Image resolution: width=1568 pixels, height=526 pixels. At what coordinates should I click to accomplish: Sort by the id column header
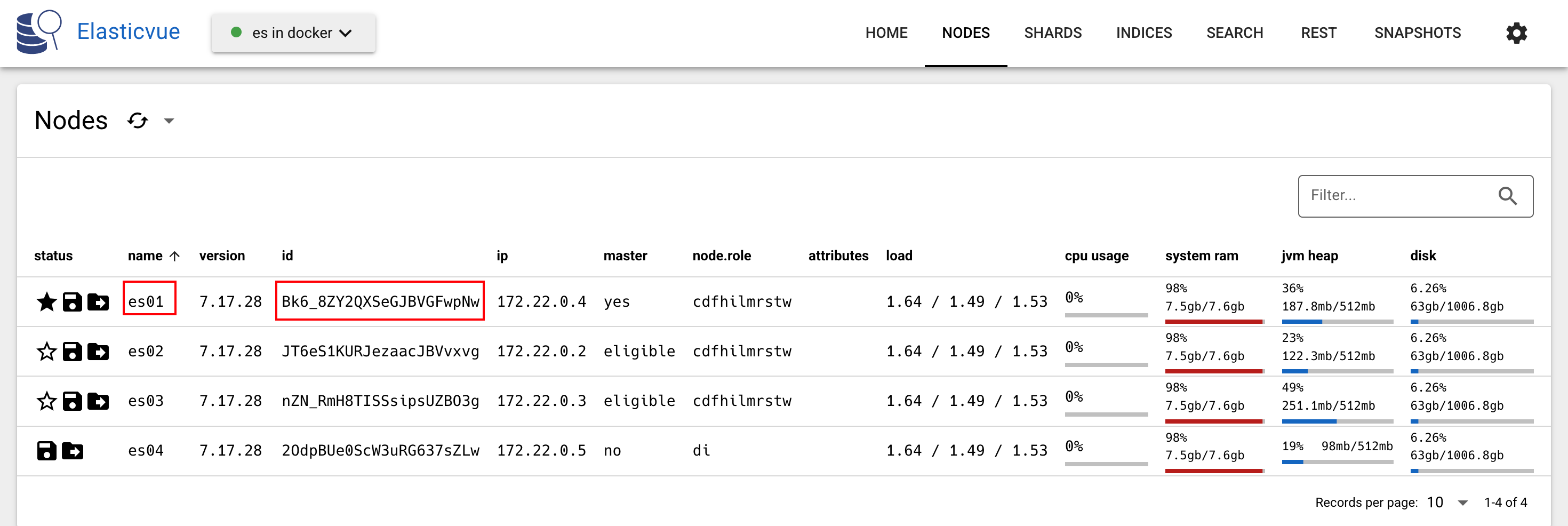tap(287, 256)
